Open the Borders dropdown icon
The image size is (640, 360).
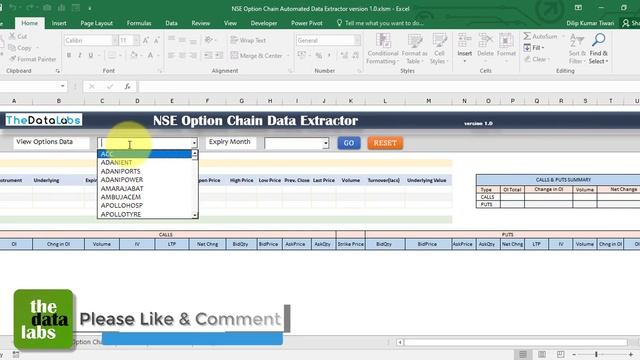(x=112, y=55)
